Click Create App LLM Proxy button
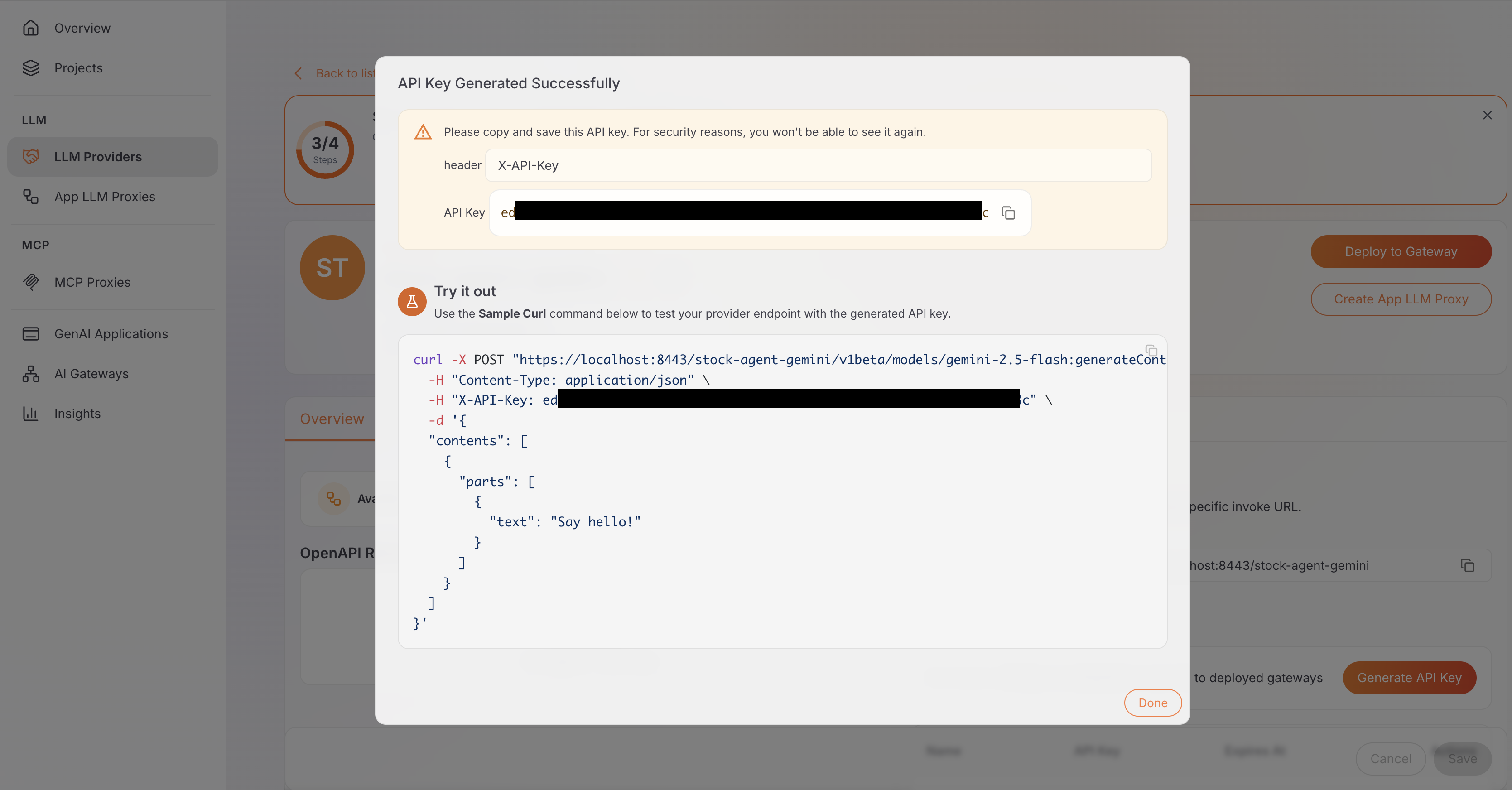 [1401, 299]
